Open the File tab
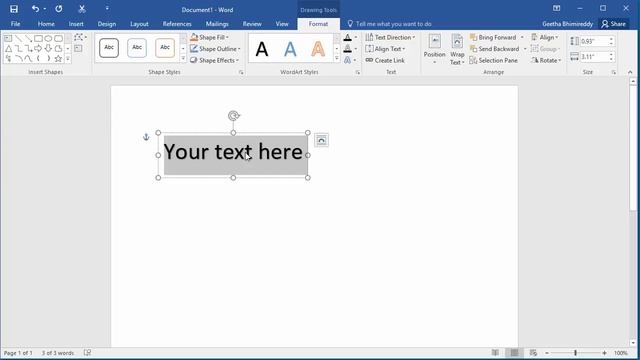This screenshot has width=640, height=360. 16,24
